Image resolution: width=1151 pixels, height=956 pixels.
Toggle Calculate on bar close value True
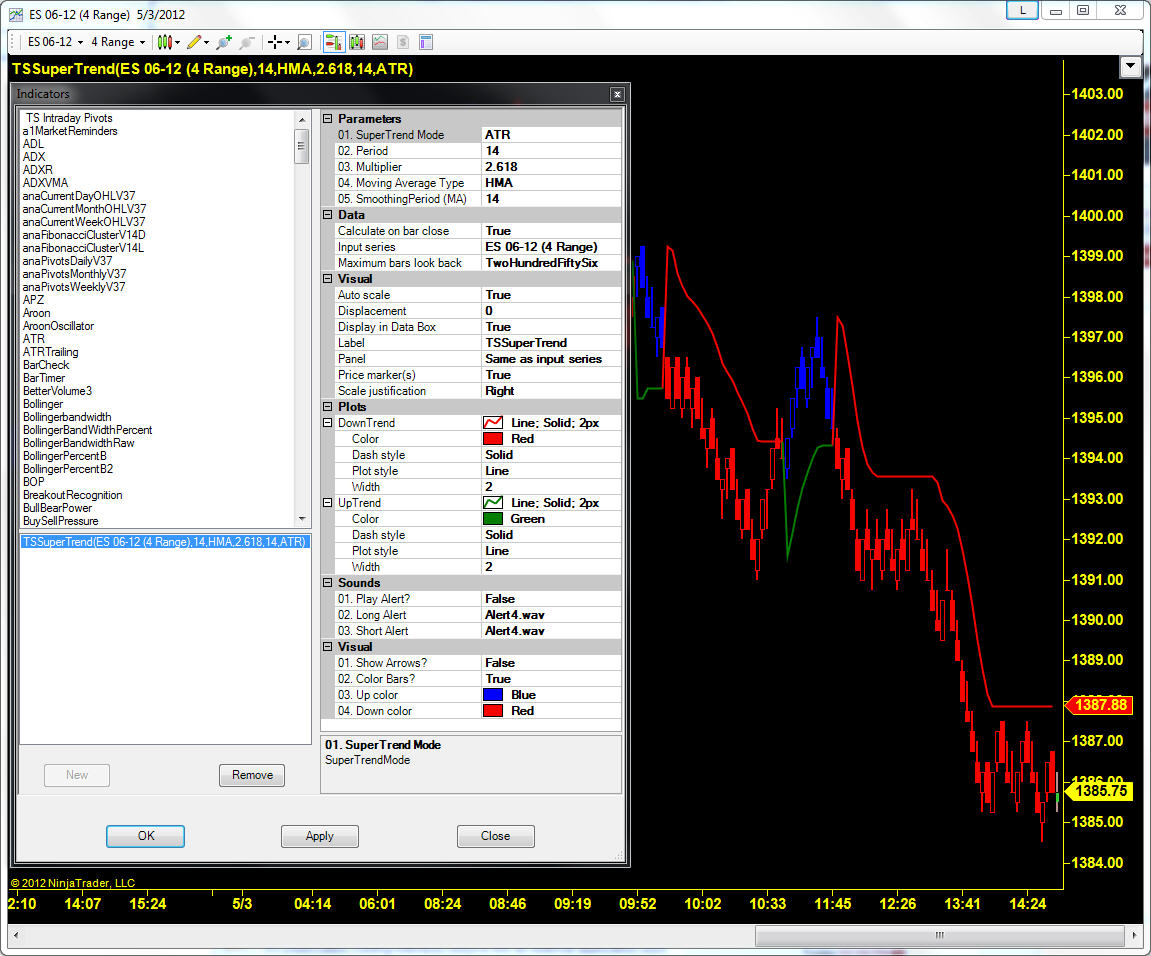[551, 231]
